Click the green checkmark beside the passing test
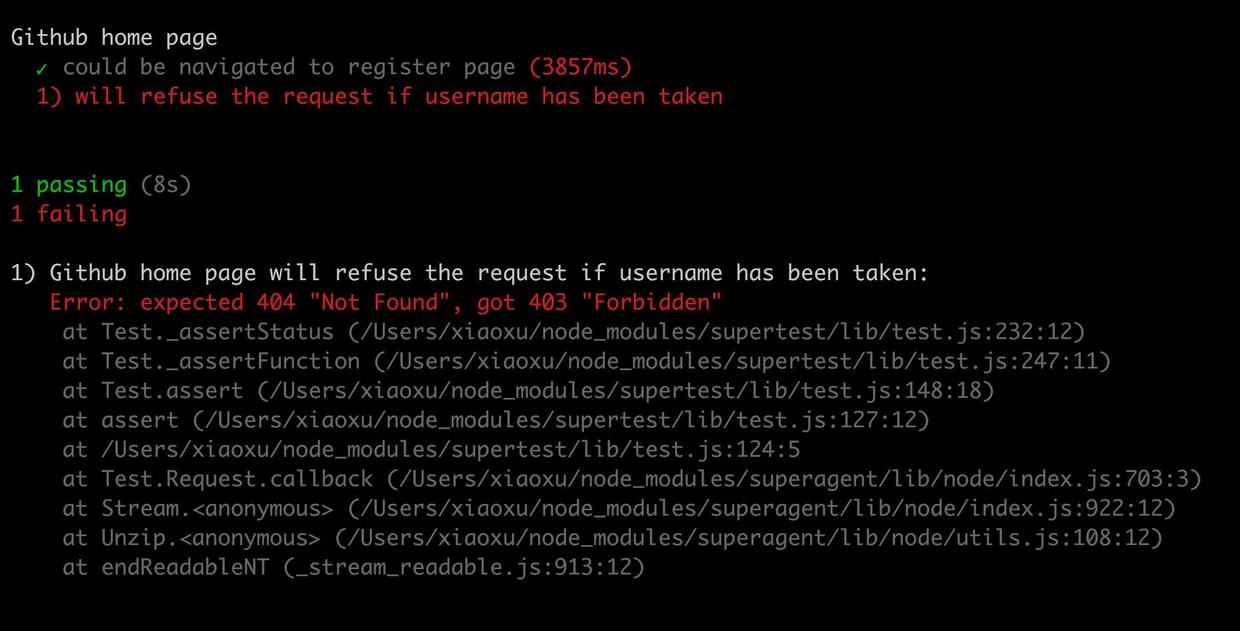Screen dimensions: 1240x631 [42, 68]
